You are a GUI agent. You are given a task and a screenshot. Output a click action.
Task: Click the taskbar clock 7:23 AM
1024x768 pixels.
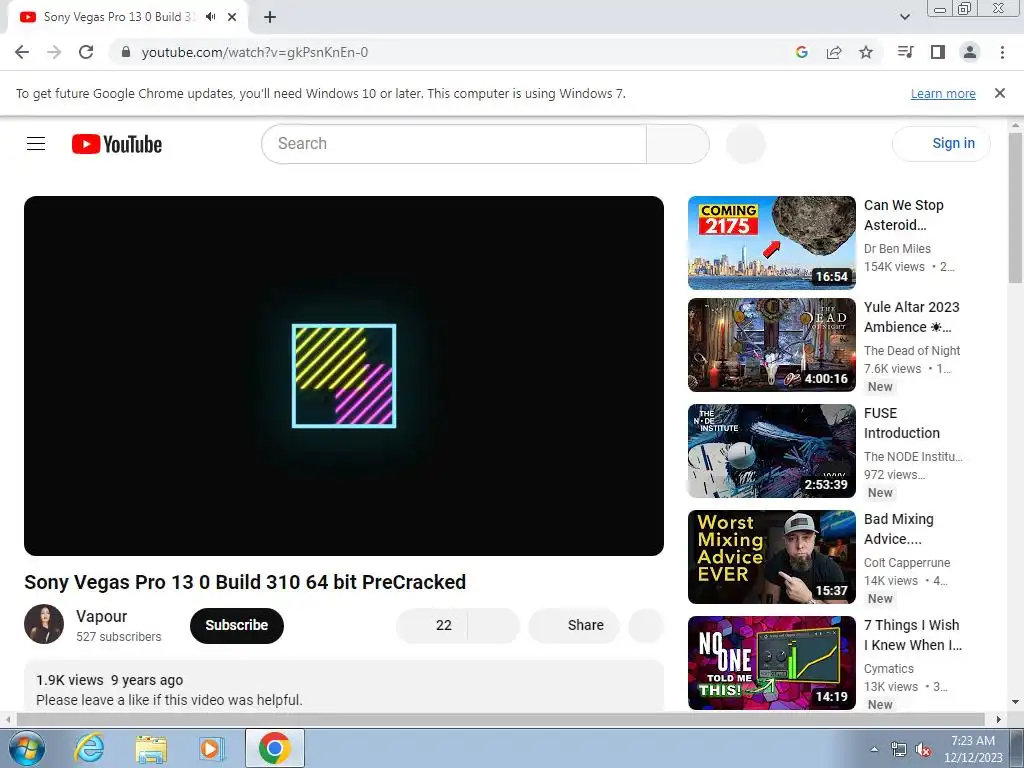973,749
